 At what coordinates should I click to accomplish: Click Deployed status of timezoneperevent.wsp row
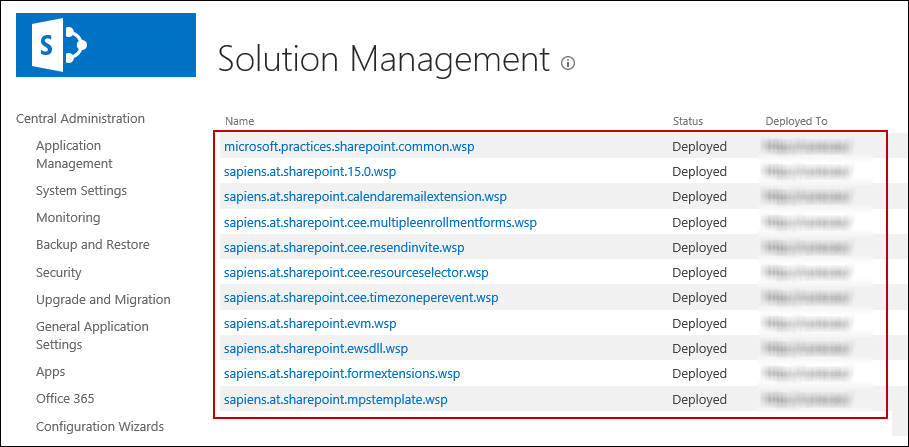pyautogui.click(x=699, y=297)
